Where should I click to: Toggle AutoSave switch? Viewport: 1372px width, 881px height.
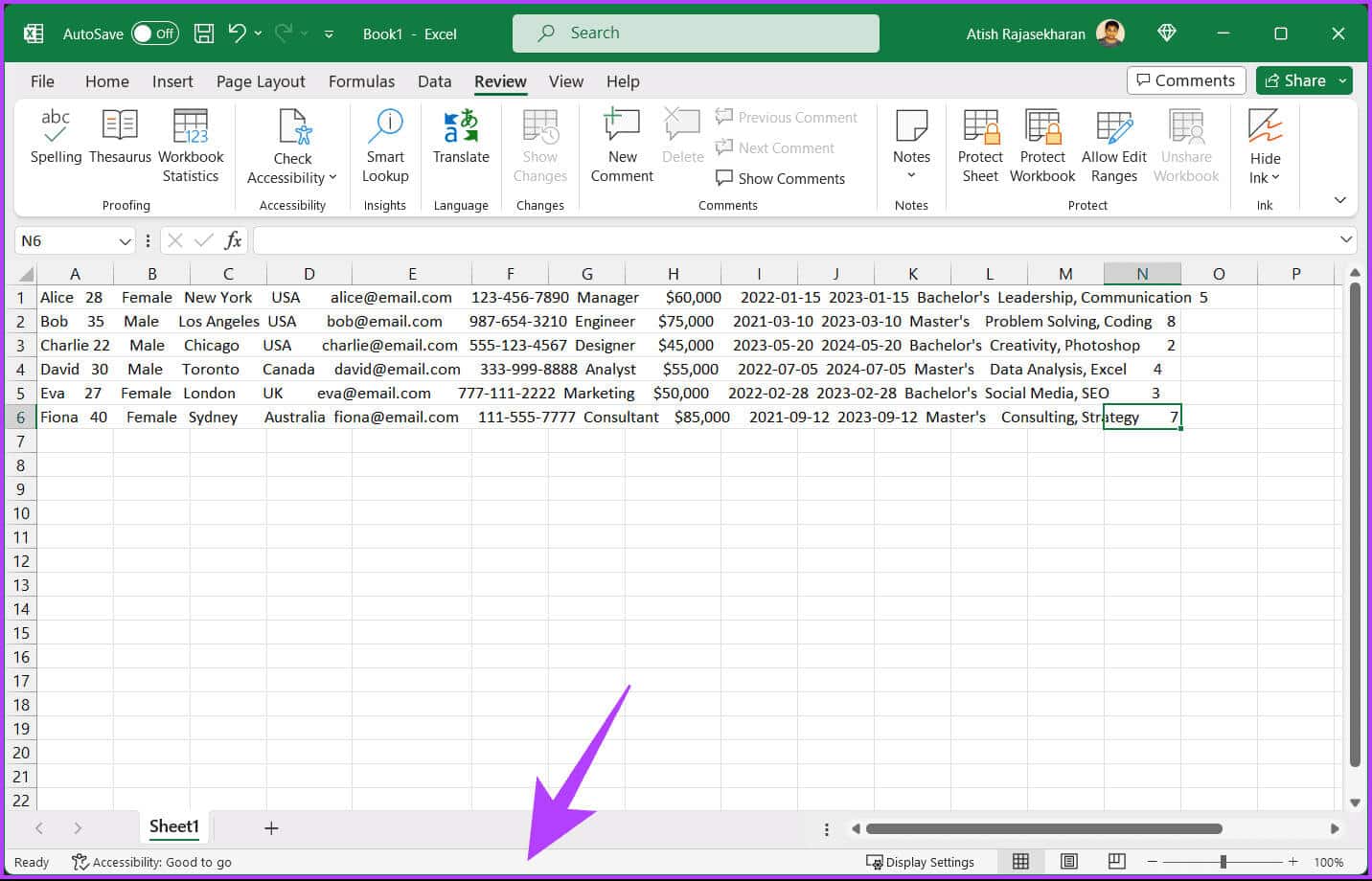click(155, 34)
